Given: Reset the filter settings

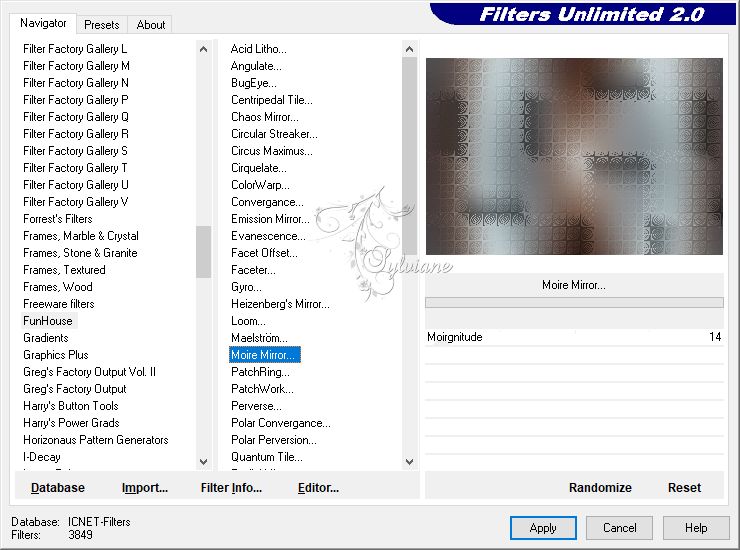Looking at the screenshot, I should coord(684,488).
